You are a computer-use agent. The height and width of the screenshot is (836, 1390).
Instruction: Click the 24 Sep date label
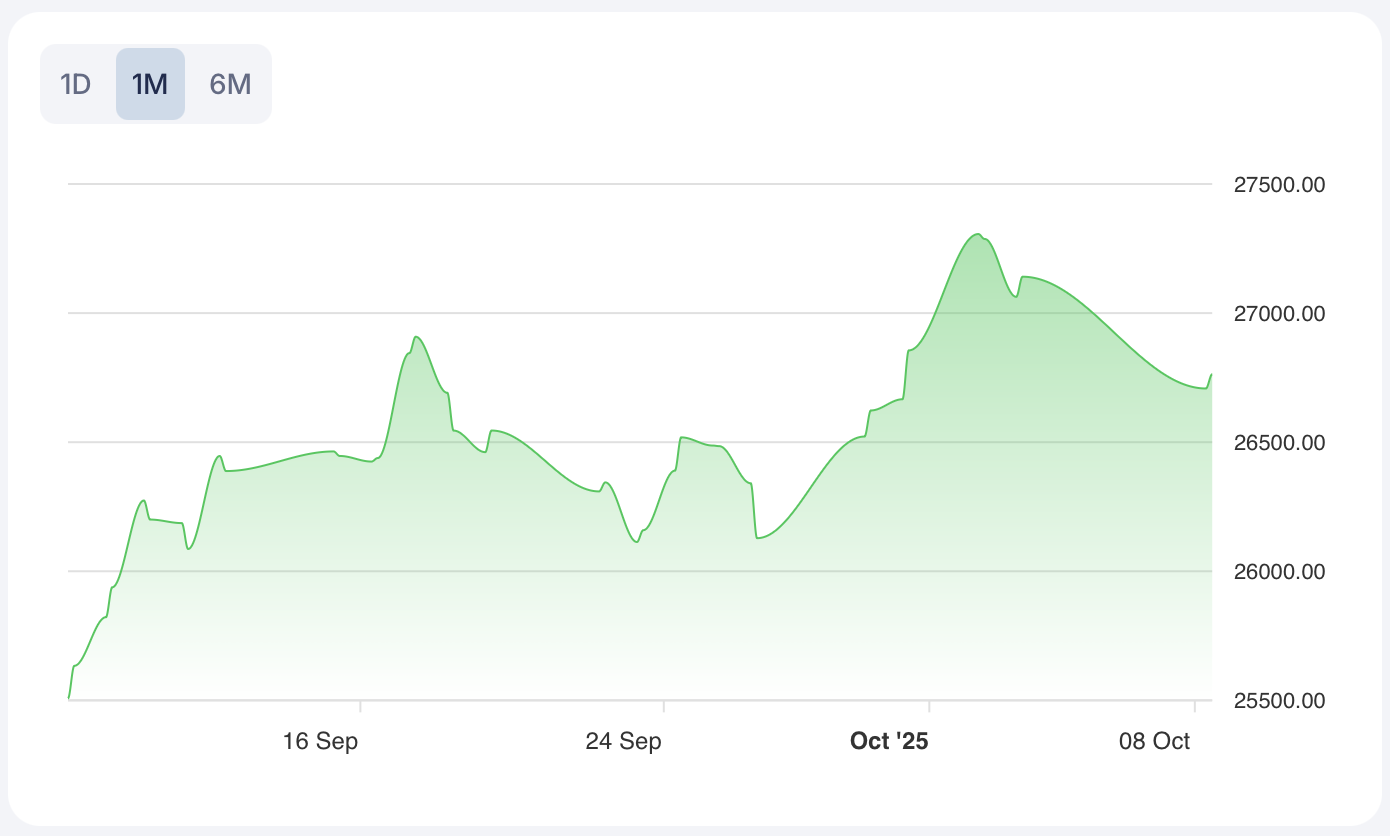tap(623, 741)
